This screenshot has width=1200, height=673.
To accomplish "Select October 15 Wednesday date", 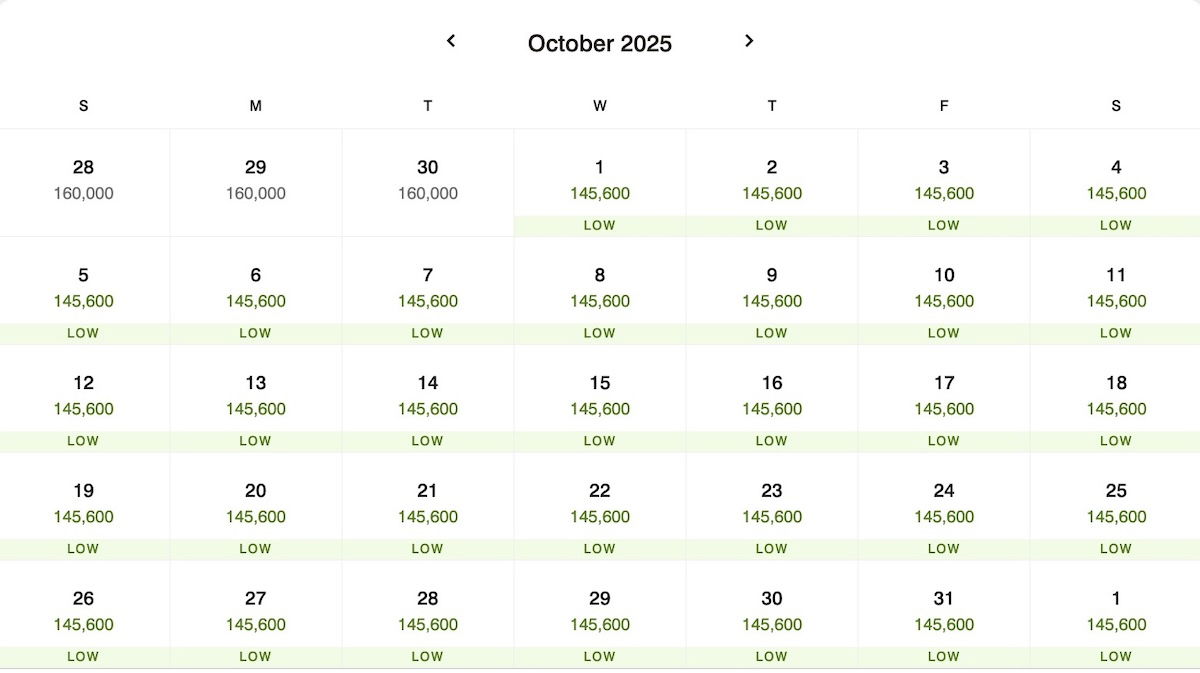I will tap(600, 399).
